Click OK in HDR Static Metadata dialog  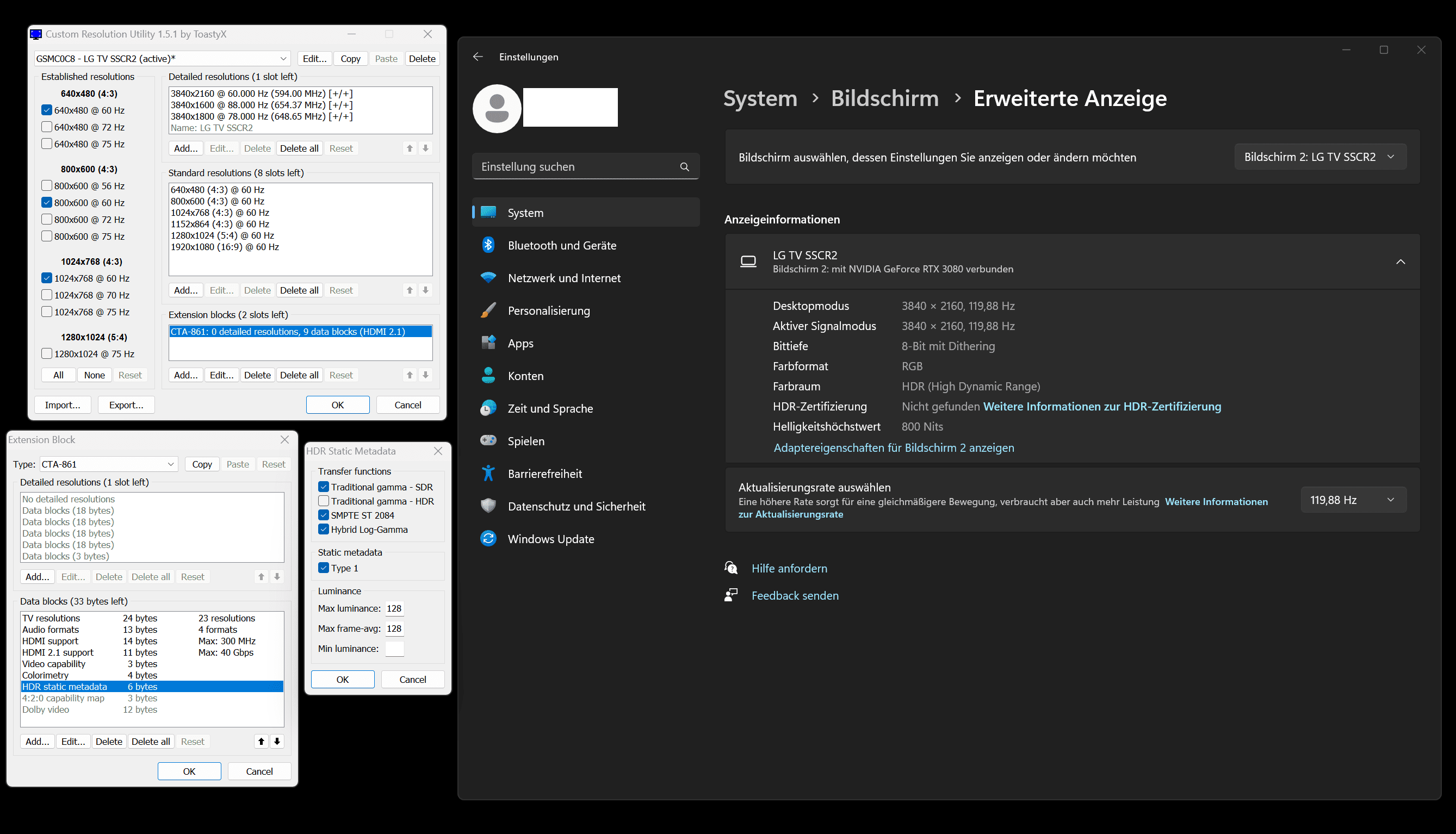click(x=343, y=680)
